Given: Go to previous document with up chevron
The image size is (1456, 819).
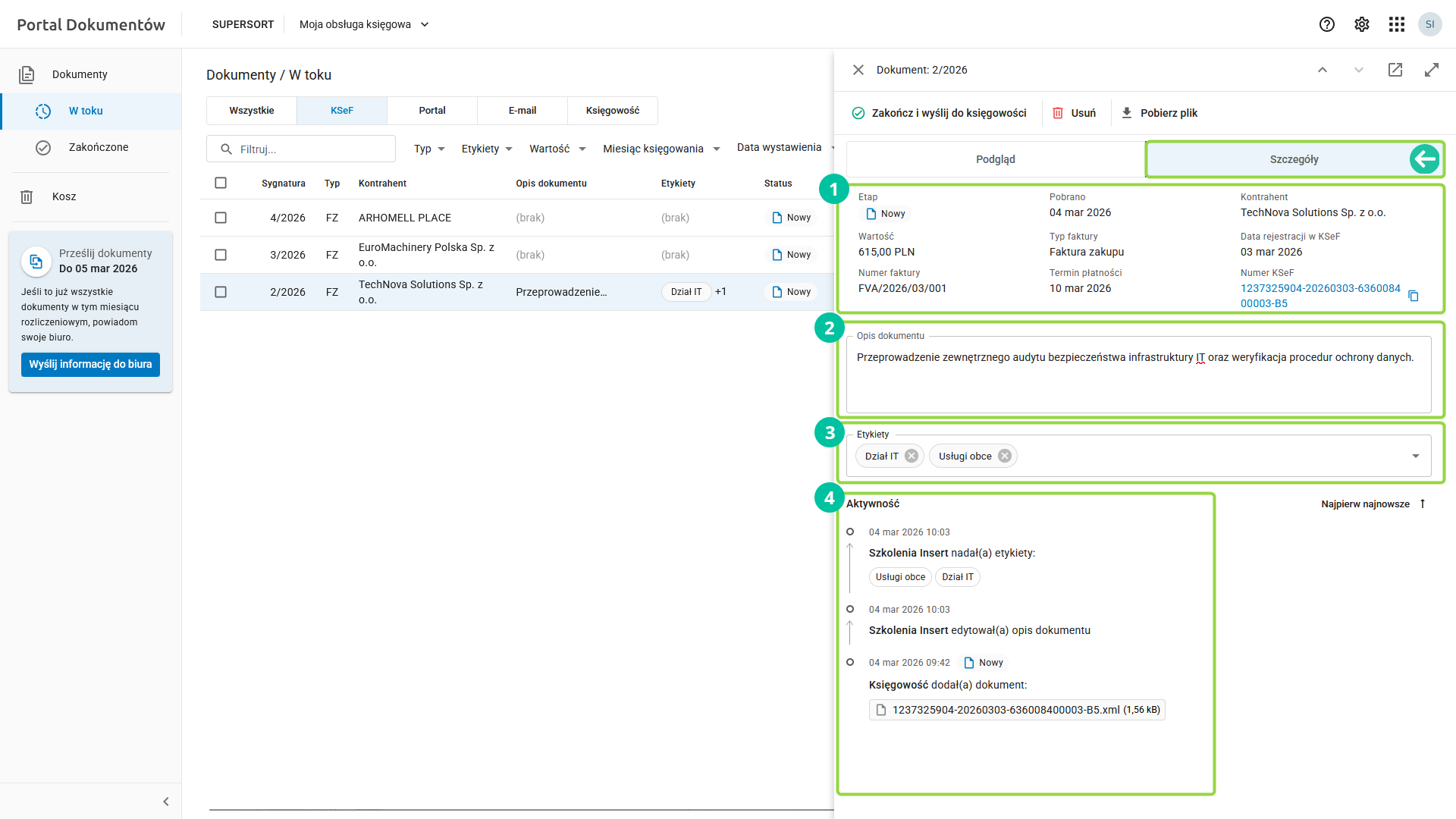Looking at the screenshot, I should pyautogui.click(x=1322, y=70).
